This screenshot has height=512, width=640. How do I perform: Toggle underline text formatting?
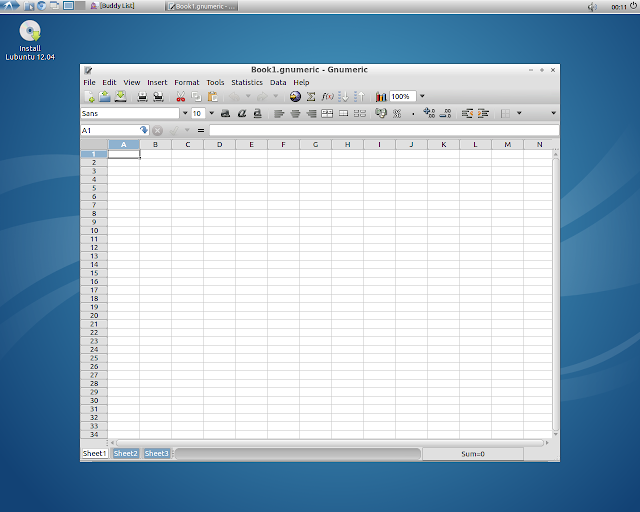[257, 114]
